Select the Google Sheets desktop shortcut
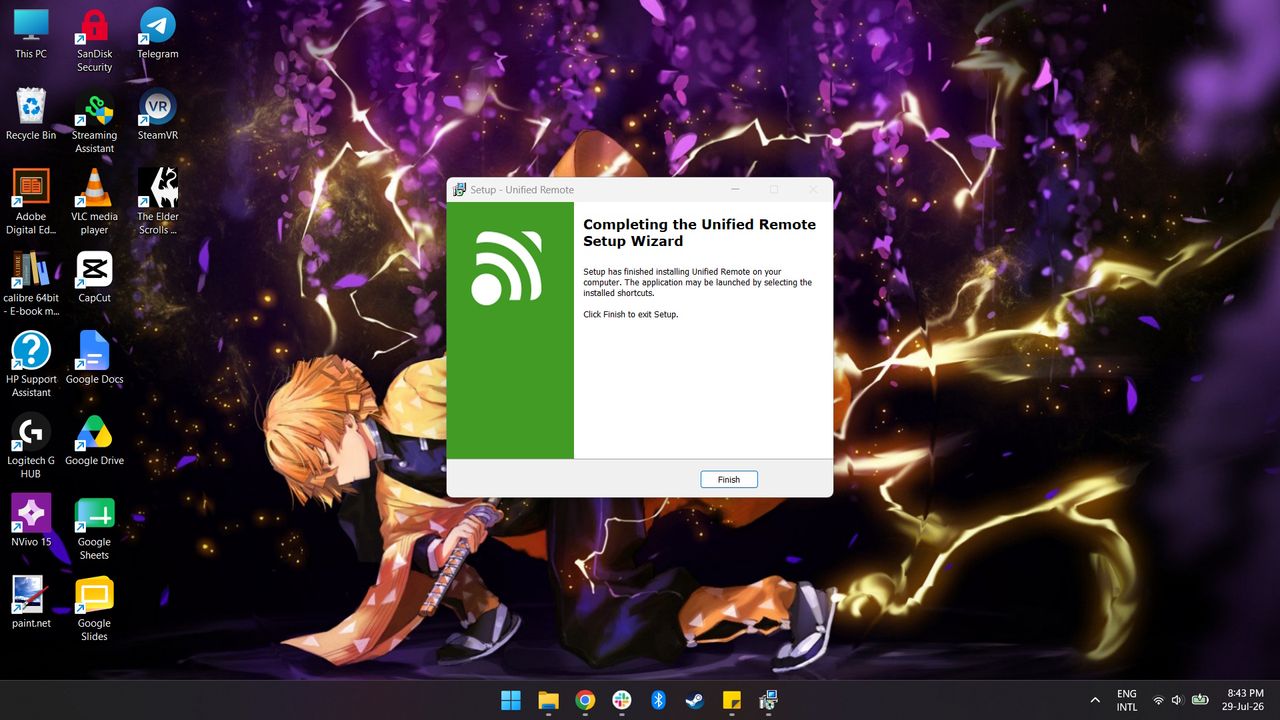The width and height of the screenshot is (1280, 720). pyautogui.click(x=94, y=528)
